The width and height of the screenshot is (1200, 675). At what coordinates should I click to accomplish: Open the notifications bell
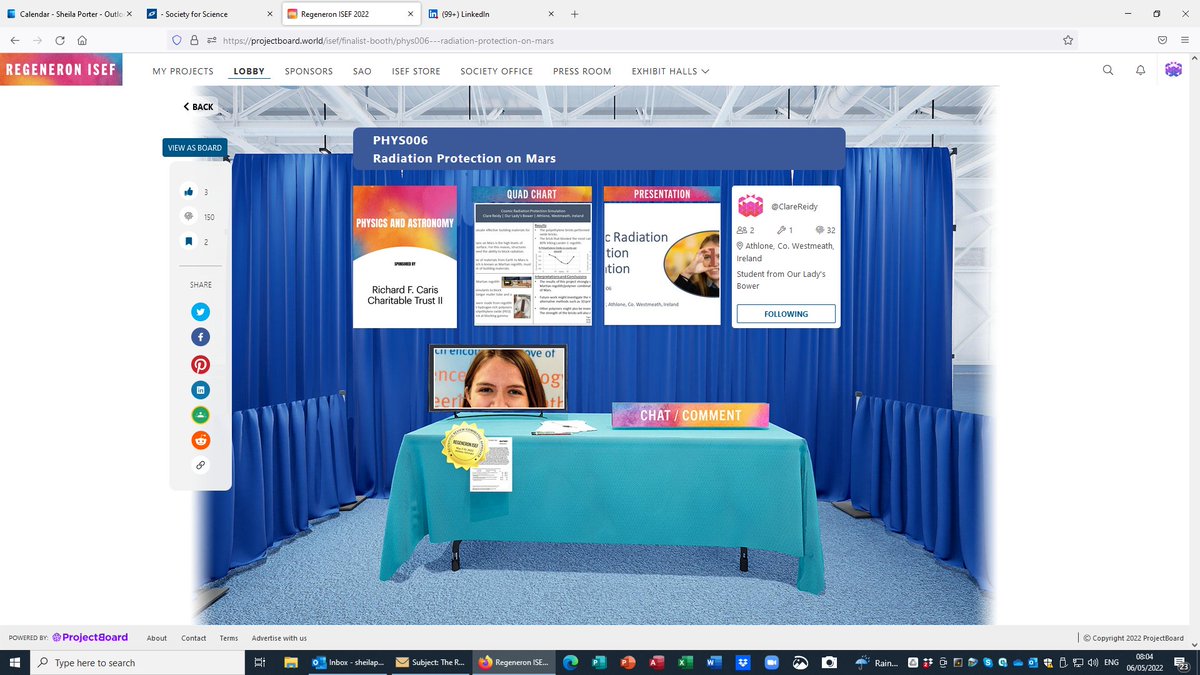click(x=1140, y=70)
